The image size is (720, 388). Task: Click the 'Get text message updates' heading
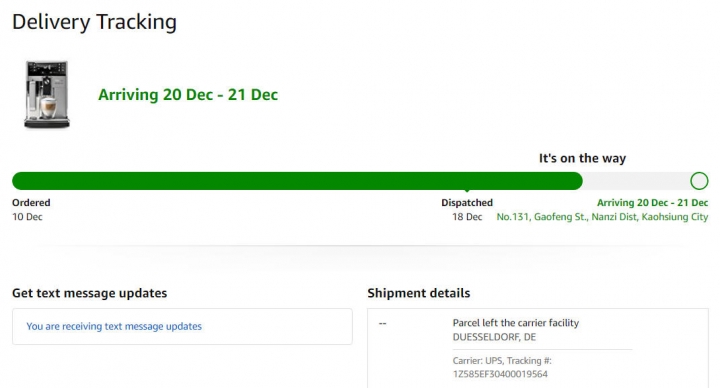point(90,293)
